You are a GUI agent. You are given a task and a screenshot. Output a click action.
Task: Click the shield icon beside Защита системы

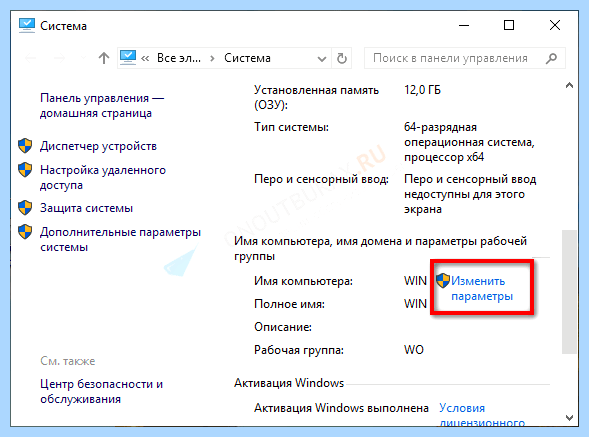click(25, 207)
